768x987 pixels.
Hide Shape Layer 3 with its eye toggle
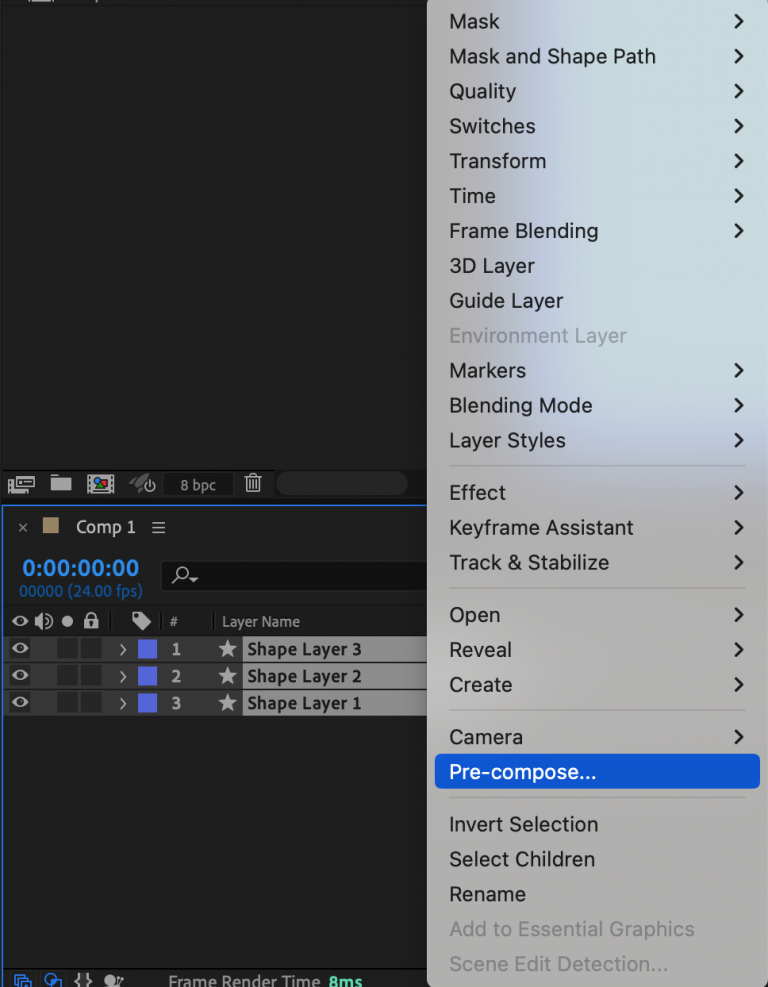[x=18, y=649]
